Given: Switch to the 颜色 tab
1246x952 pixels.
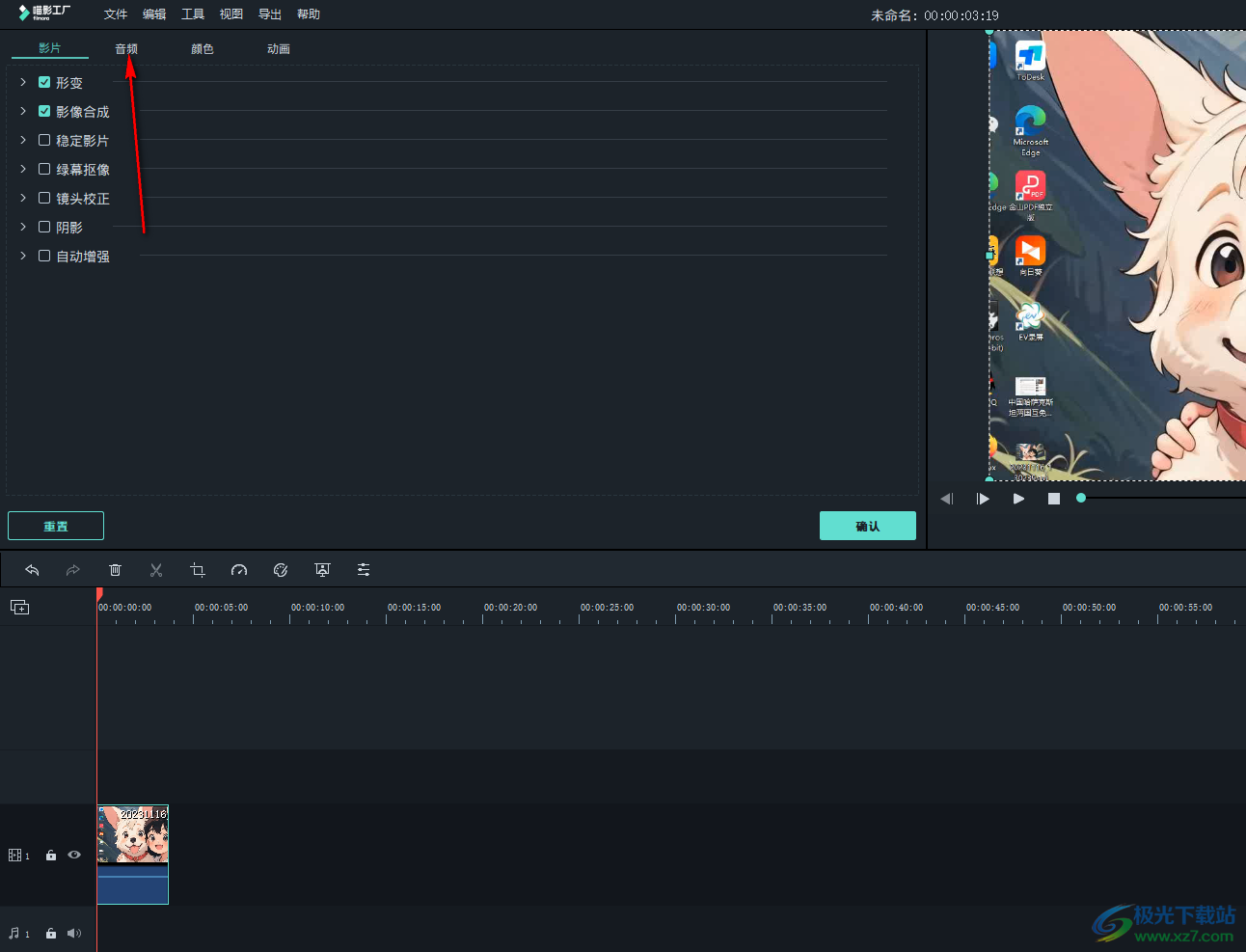Looking at the screenshot, I should (x=203, y=48).
